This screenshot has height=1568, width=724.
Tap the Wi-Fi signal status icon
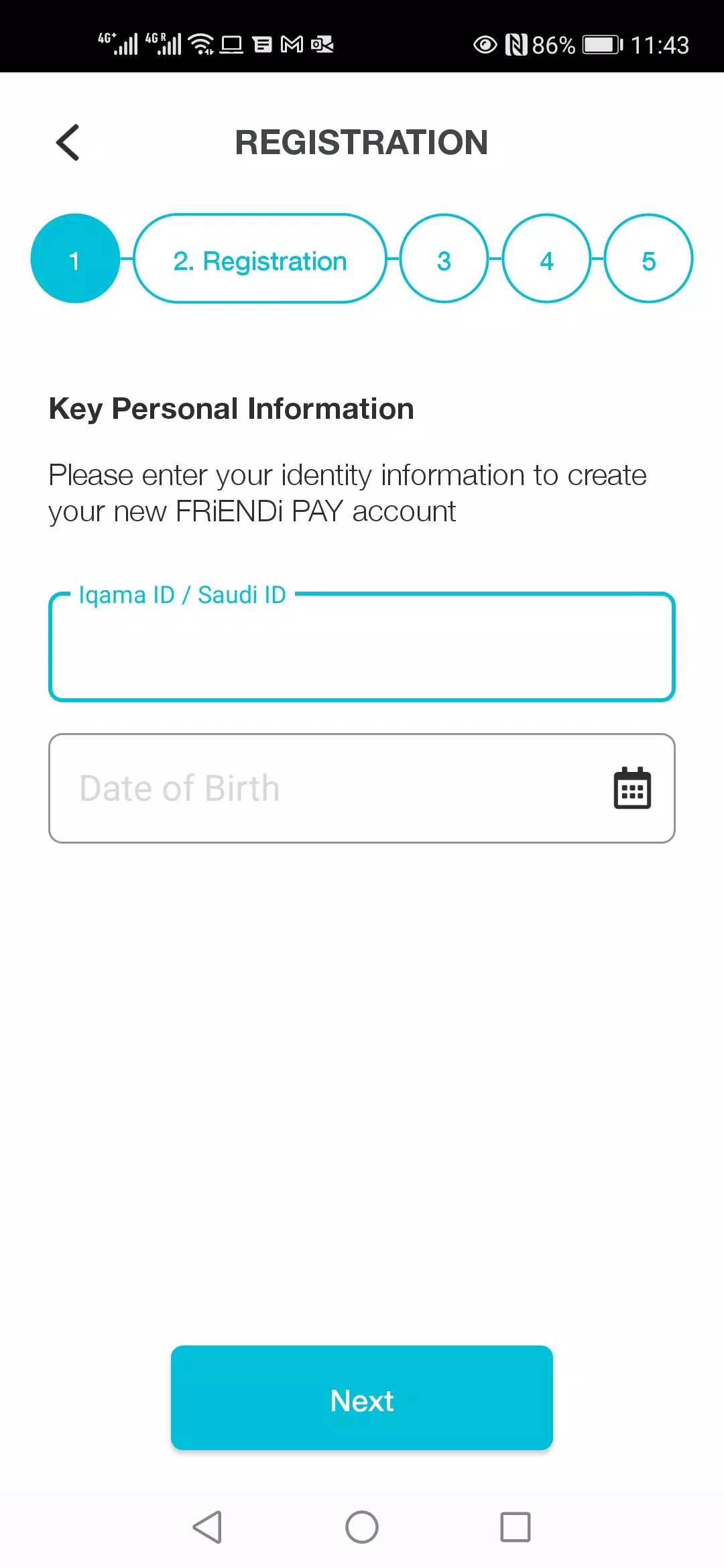(x=201, y=44)
